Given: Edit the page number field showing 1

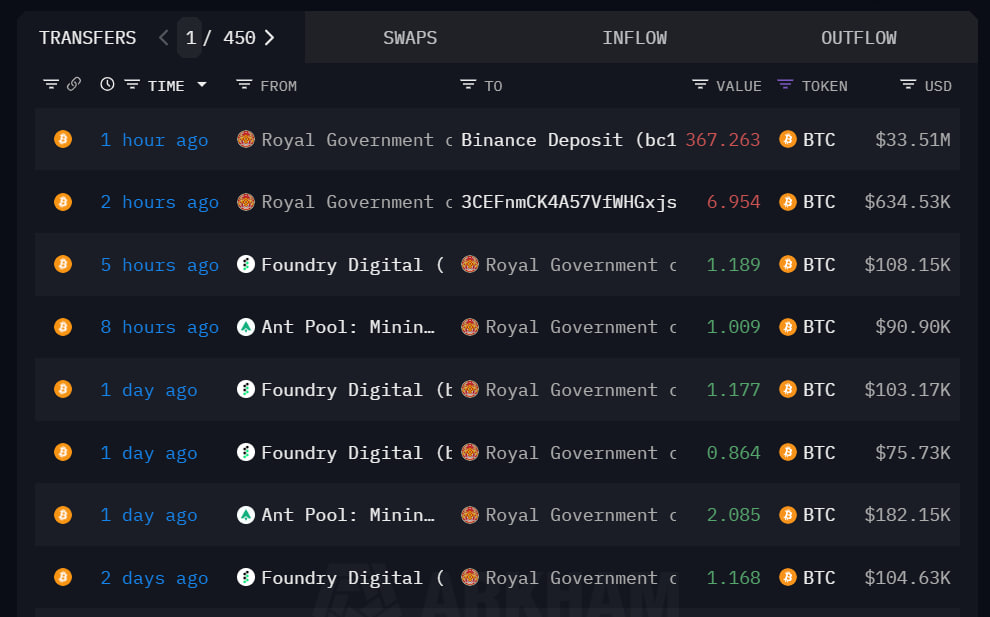Looking at the screenshot, I should pos(190,38).
